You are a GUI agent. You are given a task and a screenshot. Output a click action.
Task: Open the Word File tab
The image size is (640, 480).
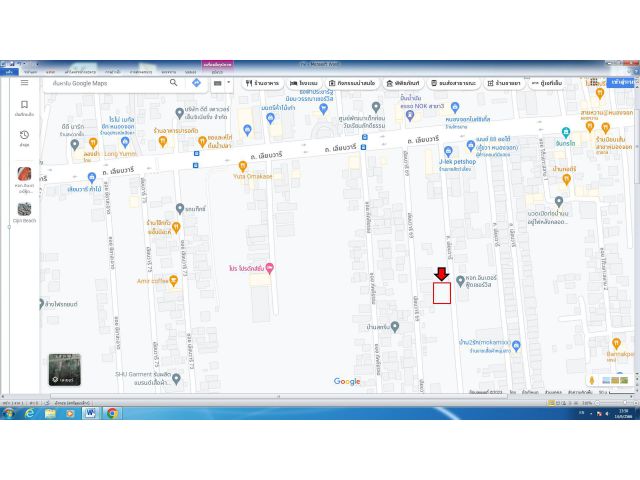point(9,72)
